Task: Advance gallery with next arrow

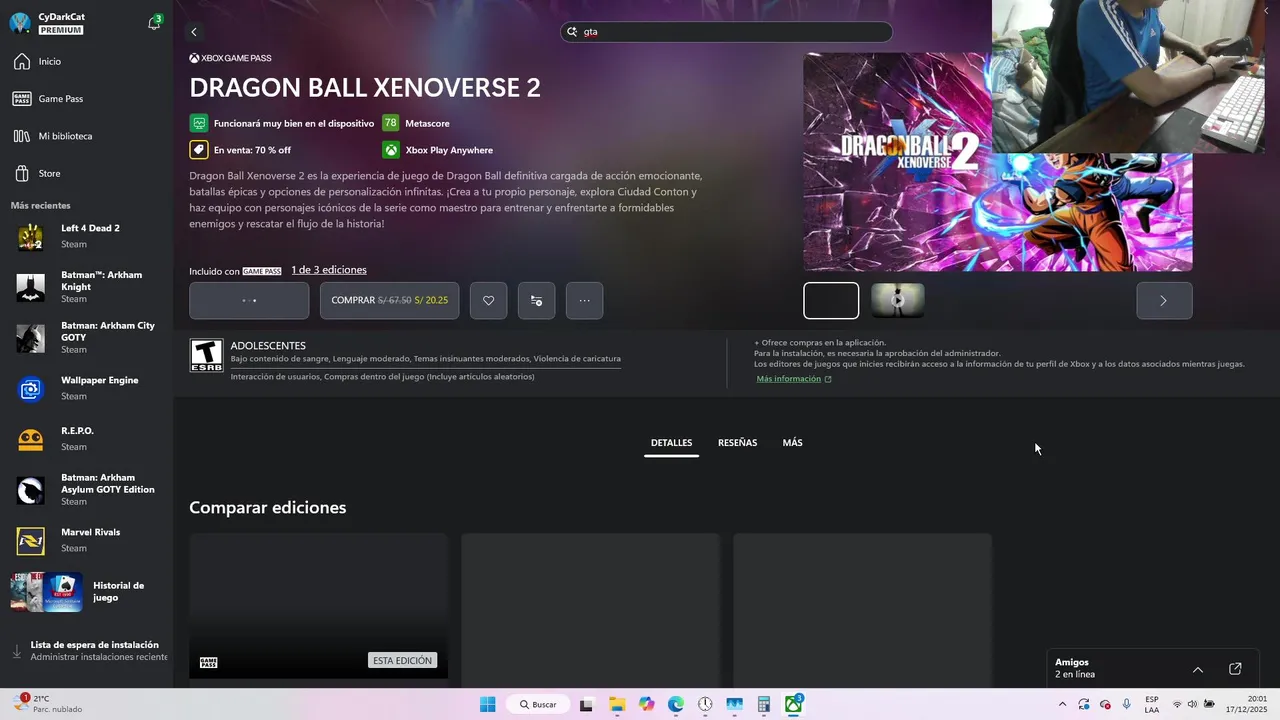Action: 1164,300
